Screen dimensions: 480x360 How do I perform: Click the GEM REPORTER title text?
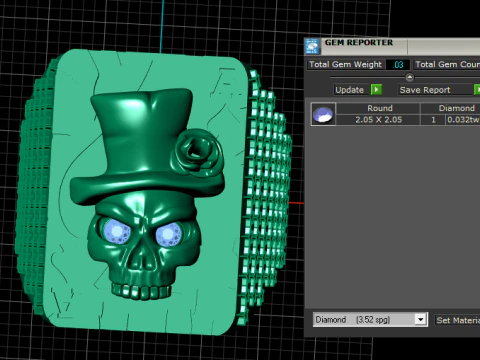(359, 43)
